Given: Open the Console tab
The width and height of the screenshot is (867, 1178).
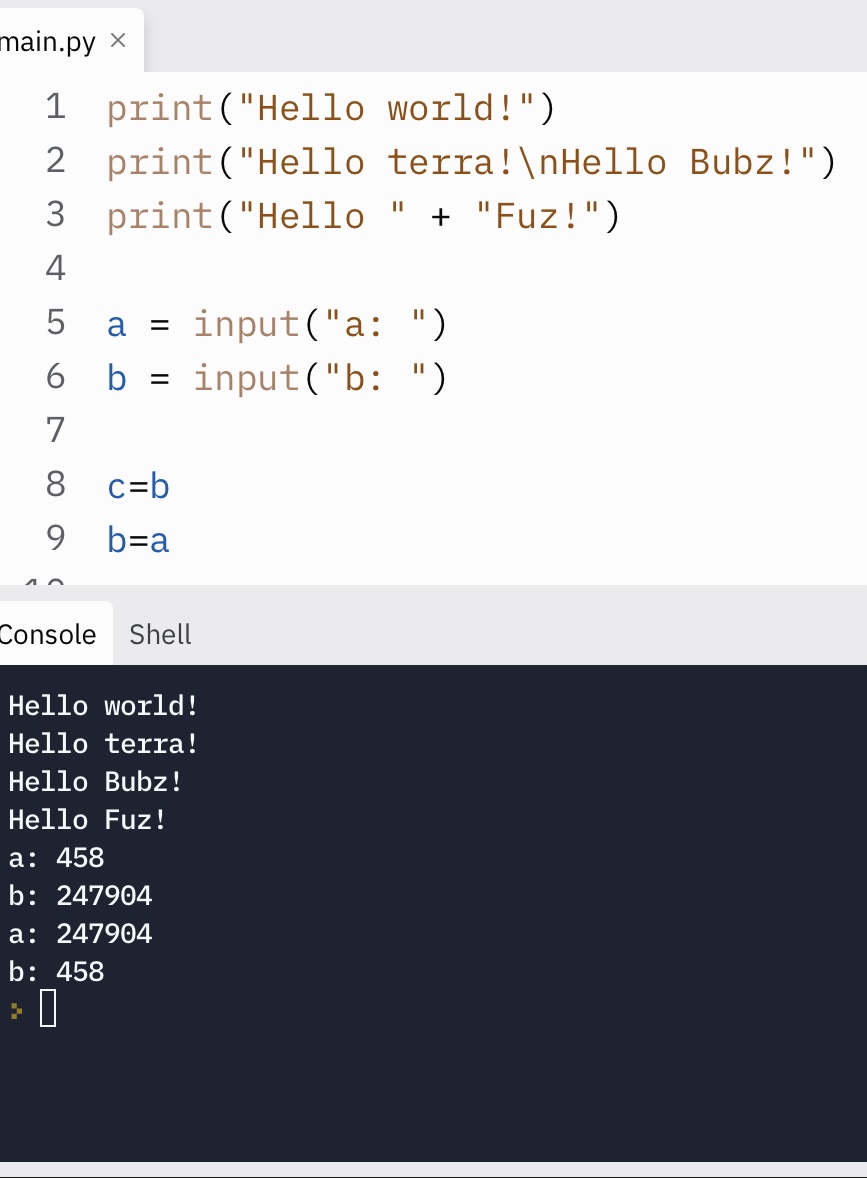Looking at the screenshot, I should tap(48, 634).
